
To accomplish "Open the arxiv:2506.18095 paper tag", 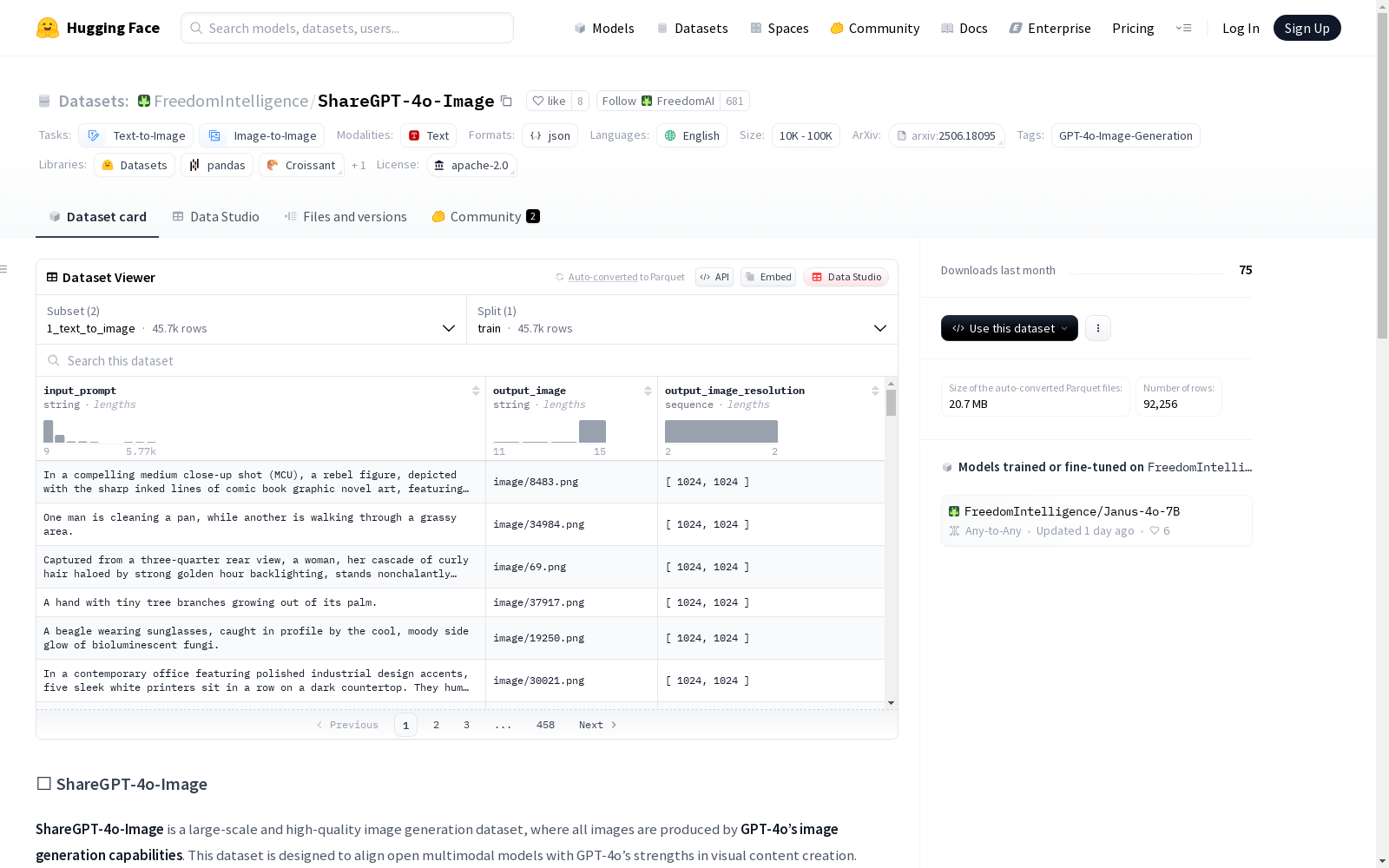I will tap(946, 135).
